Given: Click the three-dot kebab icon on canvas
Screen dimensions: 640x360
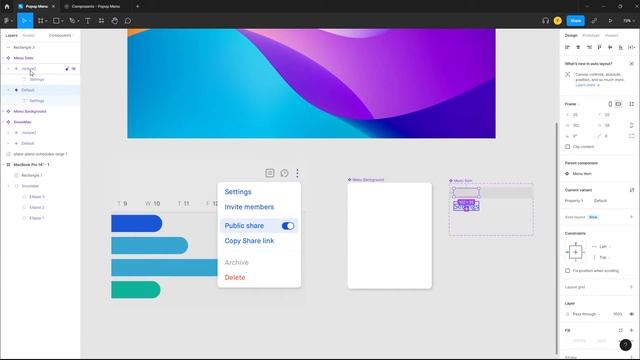Looking at the screenshot, I should pos(297,173).
